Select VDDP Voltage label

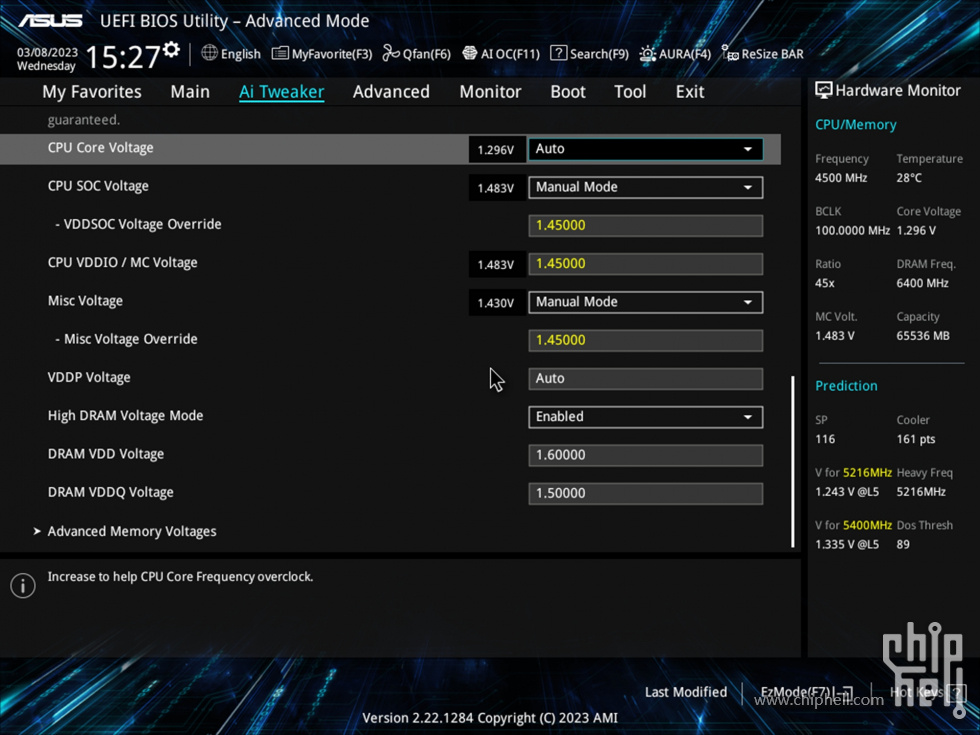click(x=89, y=378)
